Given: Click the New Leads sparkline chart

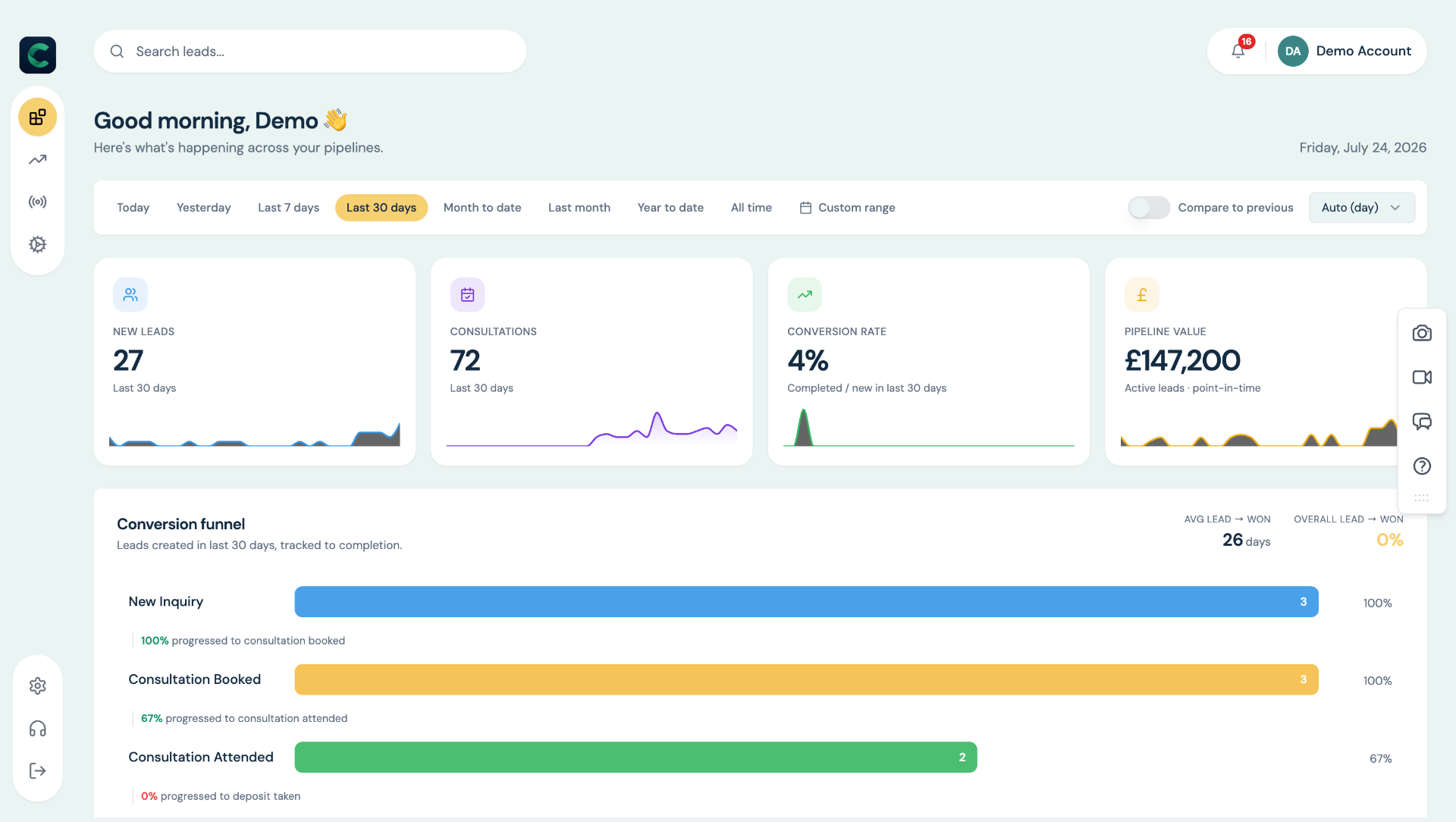Looking at the screenshot, I should coord(254,434).
